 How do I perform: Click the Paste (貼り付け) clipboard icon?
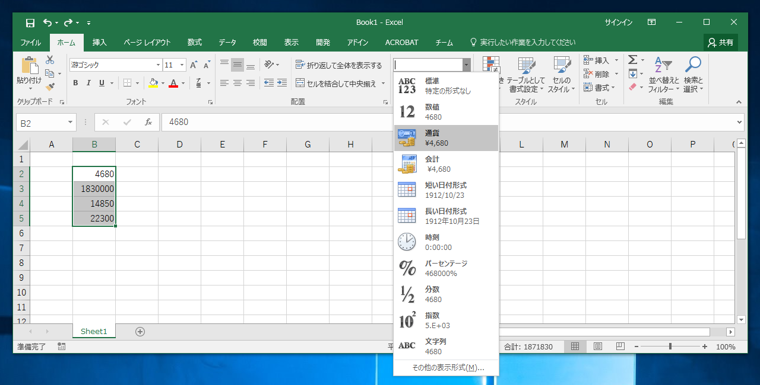pos(29,65)
